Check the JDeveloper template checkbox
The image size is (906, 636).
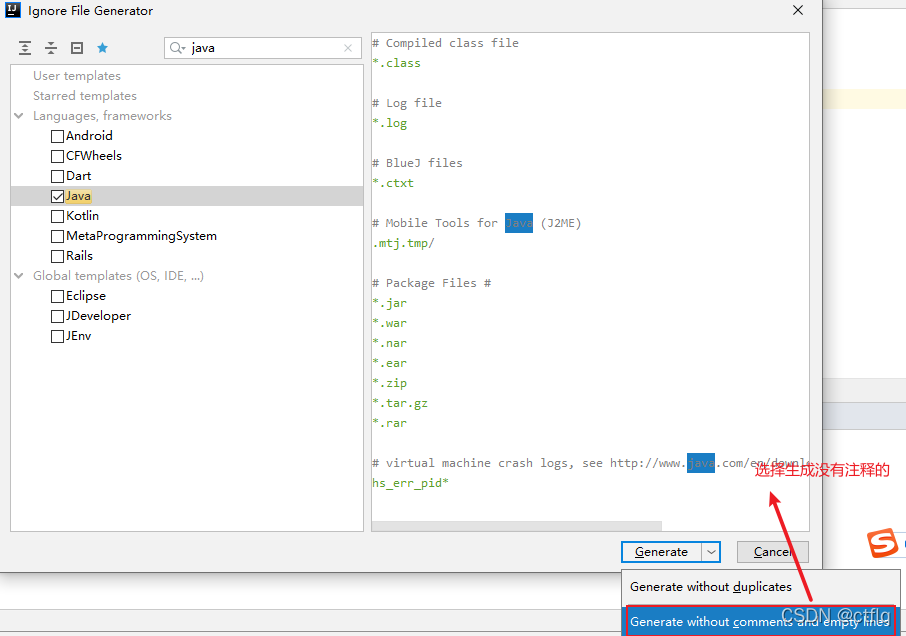(x=57, y=317)
